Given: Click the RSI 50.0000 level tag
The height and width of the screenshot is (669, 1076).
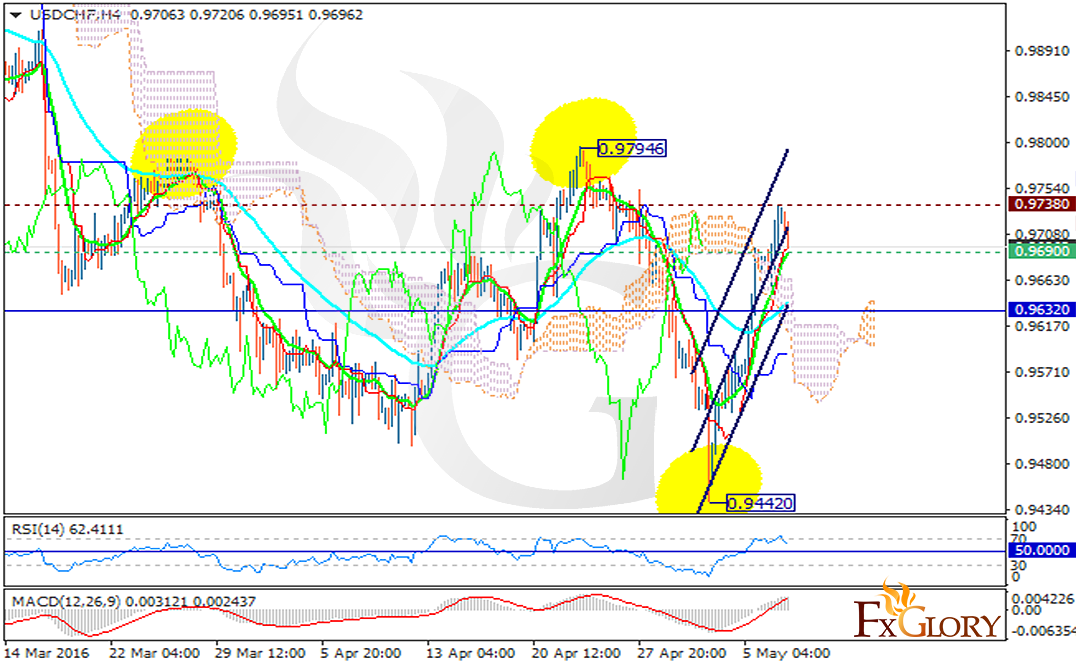Looking at the screenshot, I should coord(1042,550).
